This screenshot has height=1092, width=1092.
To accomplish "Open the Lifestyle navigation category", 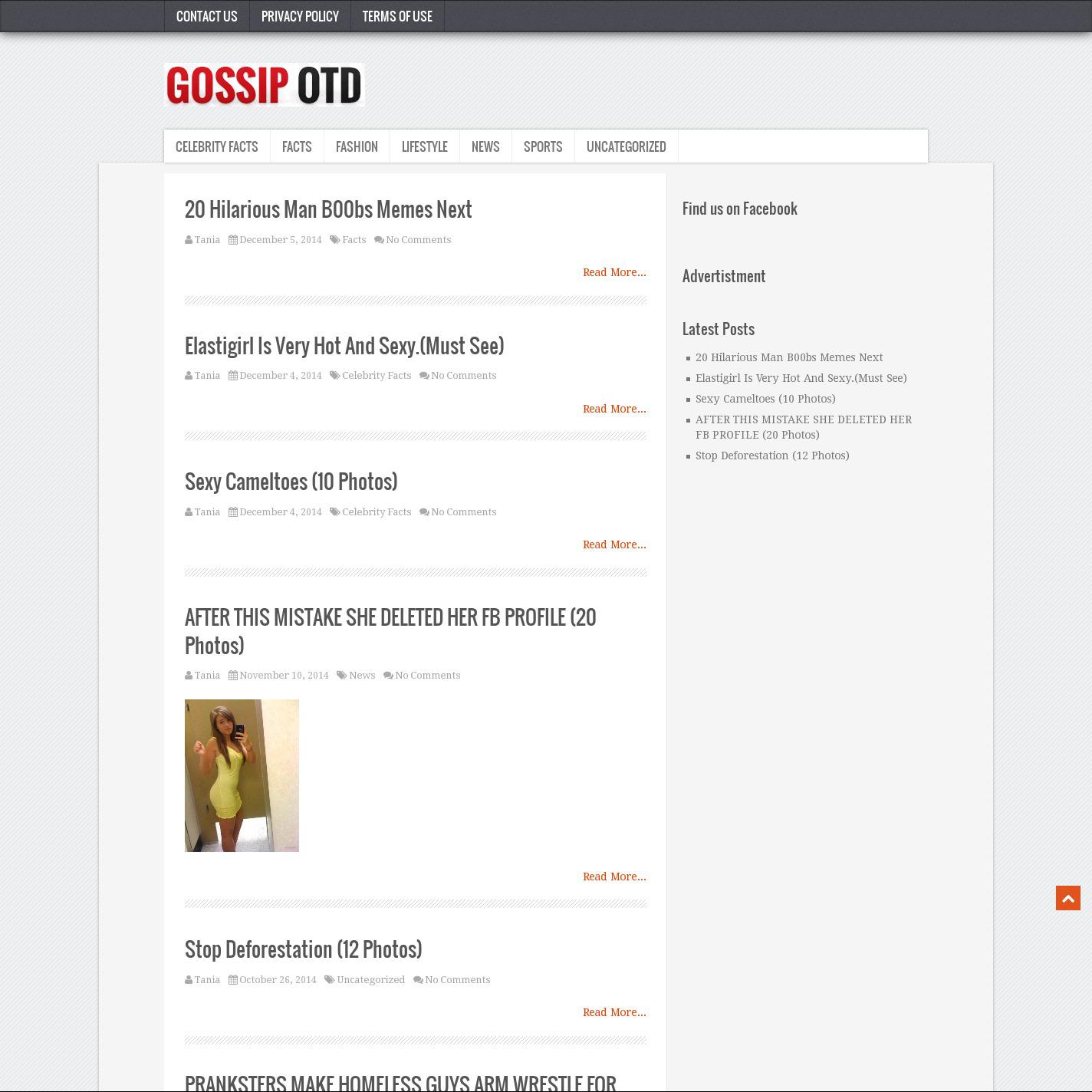I will tap(425, 146).
